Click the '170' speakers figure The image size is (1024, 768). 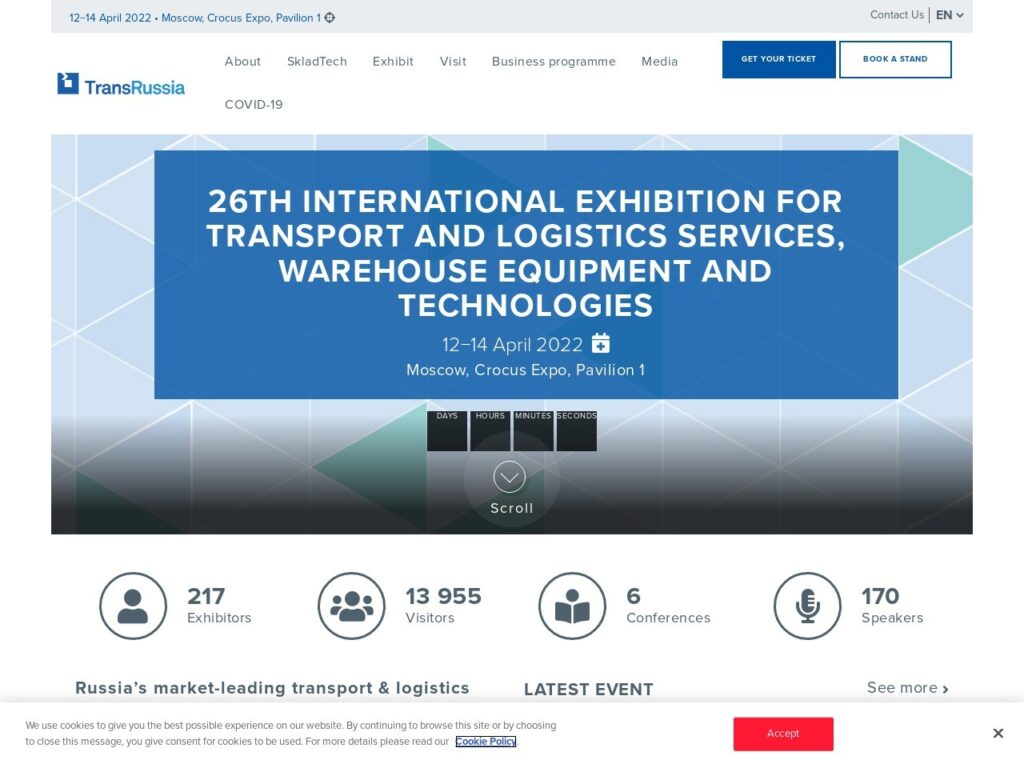880,596
